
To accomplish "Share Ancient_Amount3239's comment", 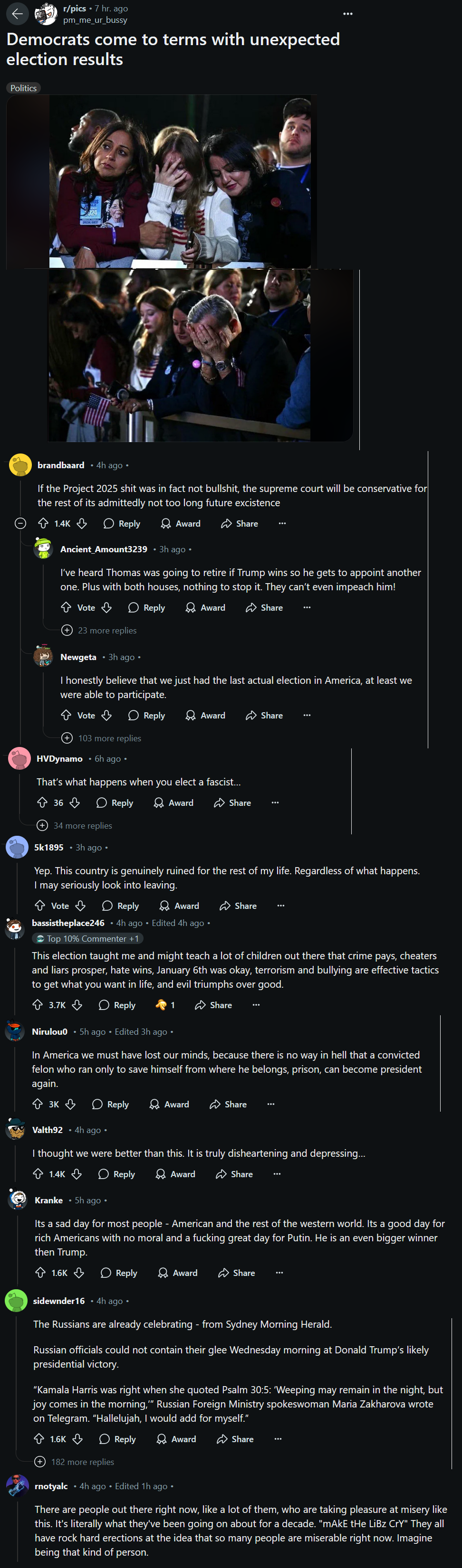I will (264, 607).
